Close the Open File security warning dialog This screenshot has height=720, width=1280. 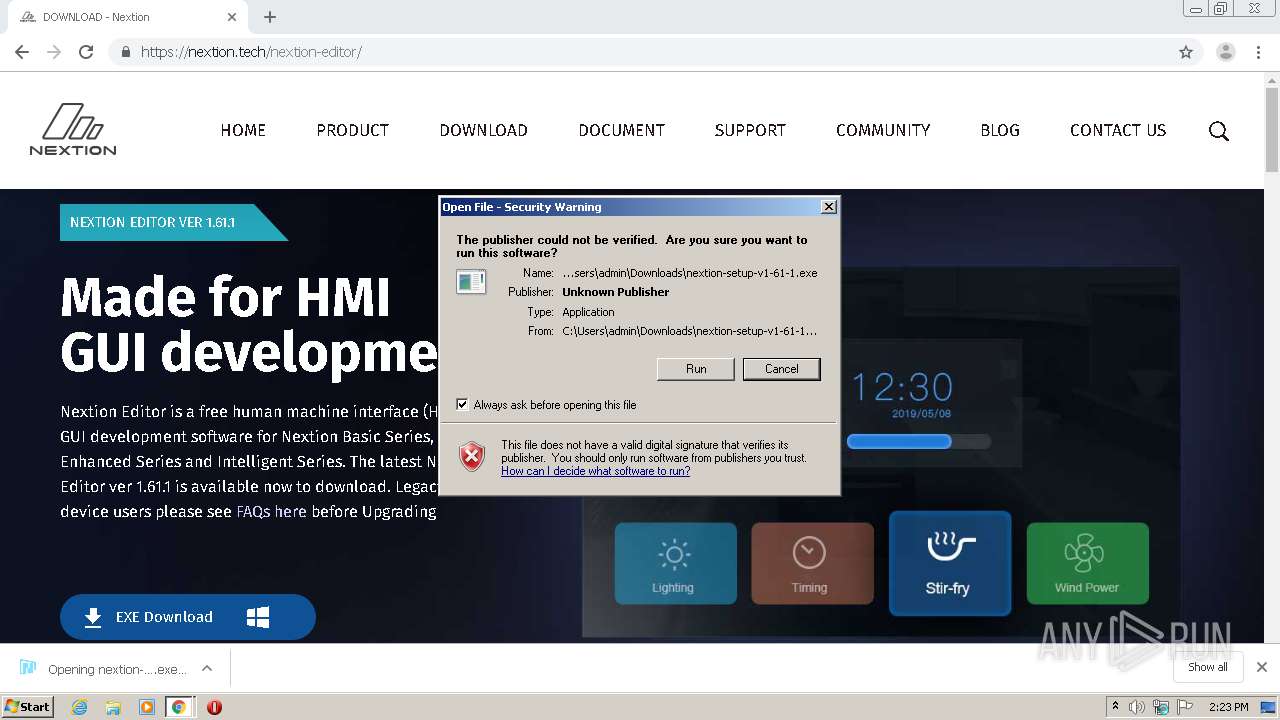coord(828,207)
